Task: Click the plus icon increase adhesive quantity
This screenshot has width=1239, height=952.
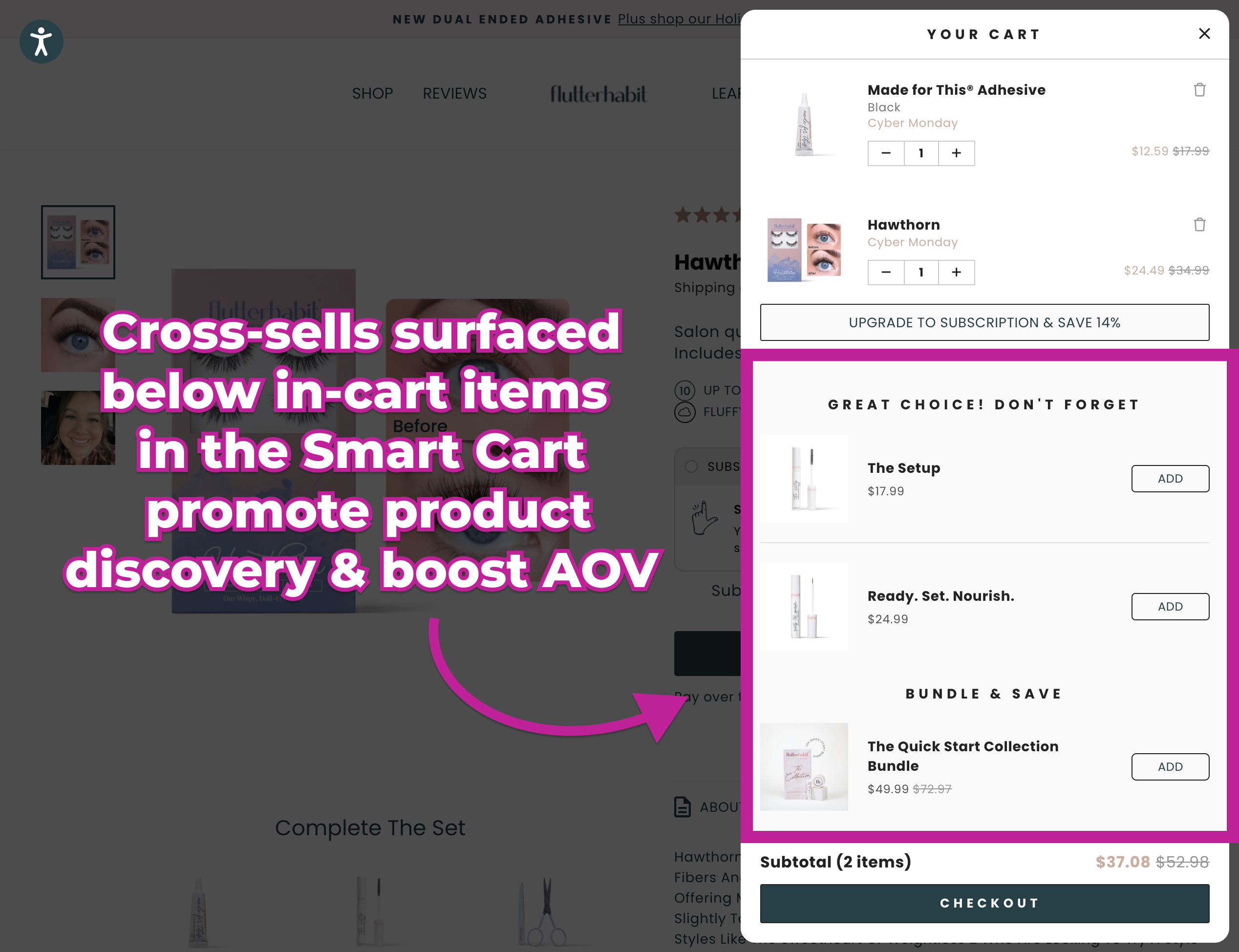Action: pyautogui.click(x=955, y=153)
